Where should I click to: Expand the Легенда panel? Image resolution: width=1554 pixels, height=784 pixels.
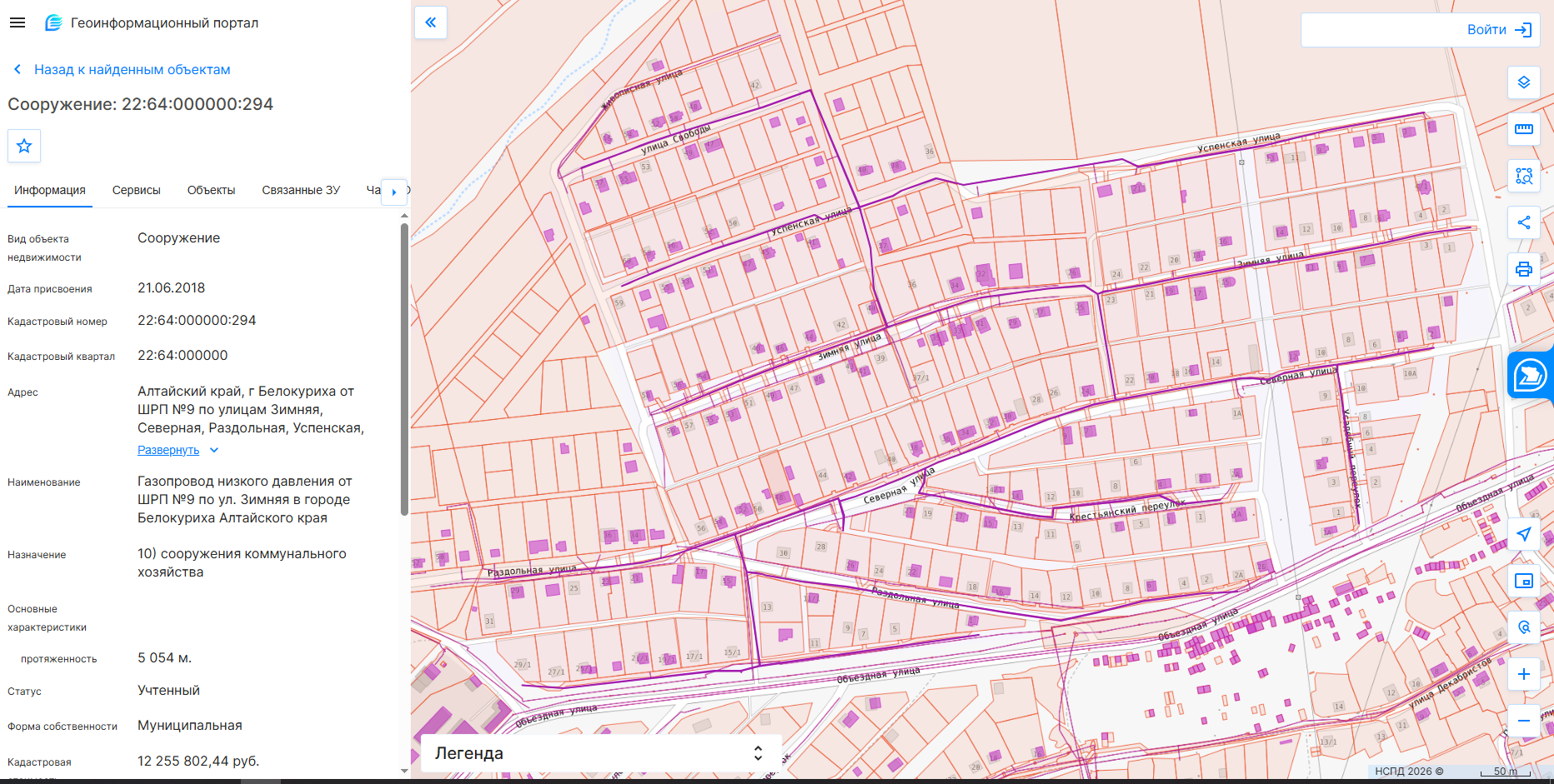tap(601, 753)
